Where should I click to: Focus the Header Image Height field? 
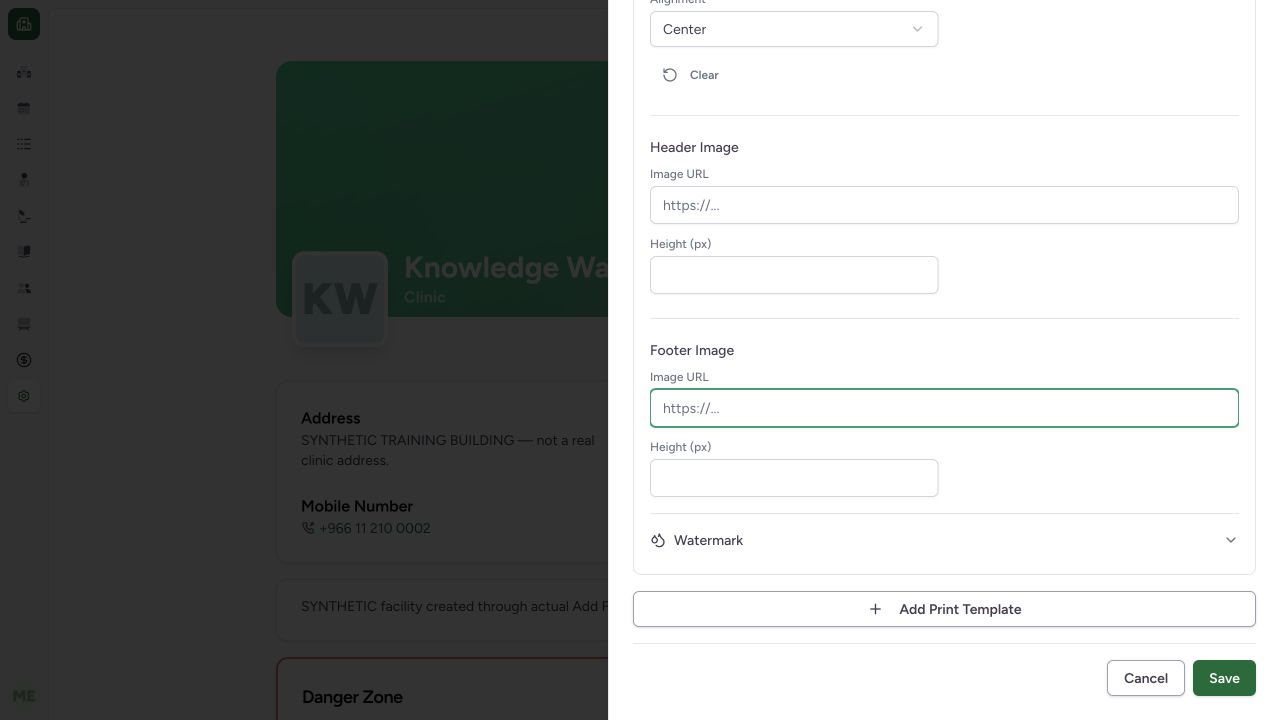coord(794,275)
